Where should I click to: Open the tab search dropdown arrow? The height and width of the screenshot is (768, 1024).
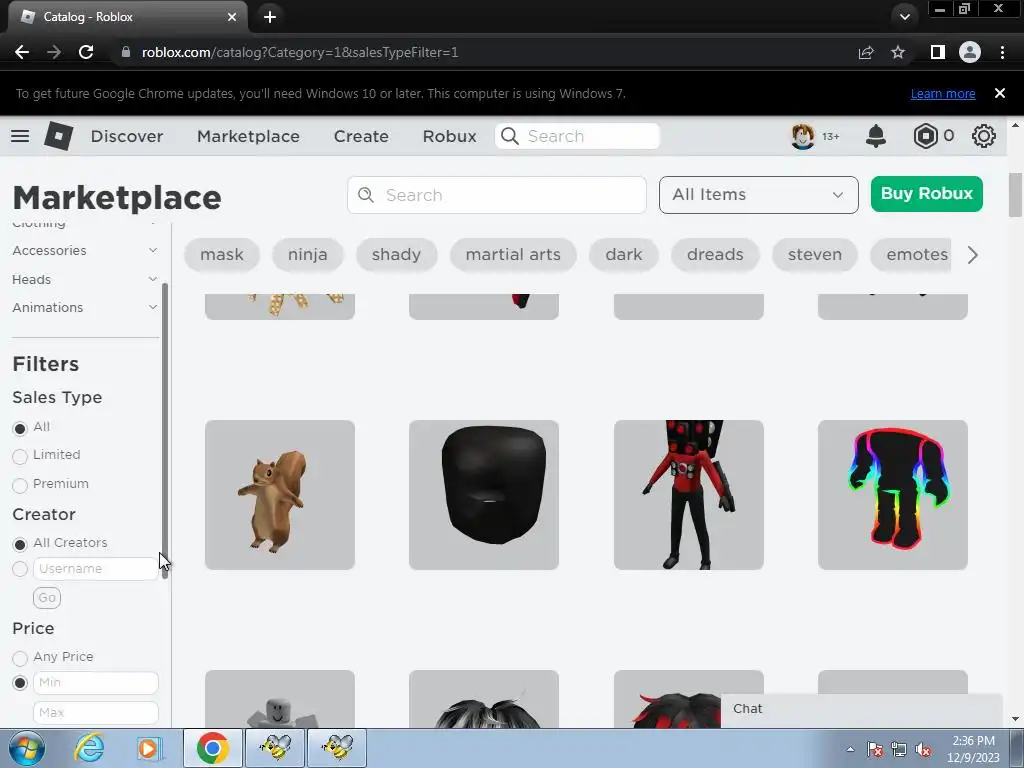[904, 17]
